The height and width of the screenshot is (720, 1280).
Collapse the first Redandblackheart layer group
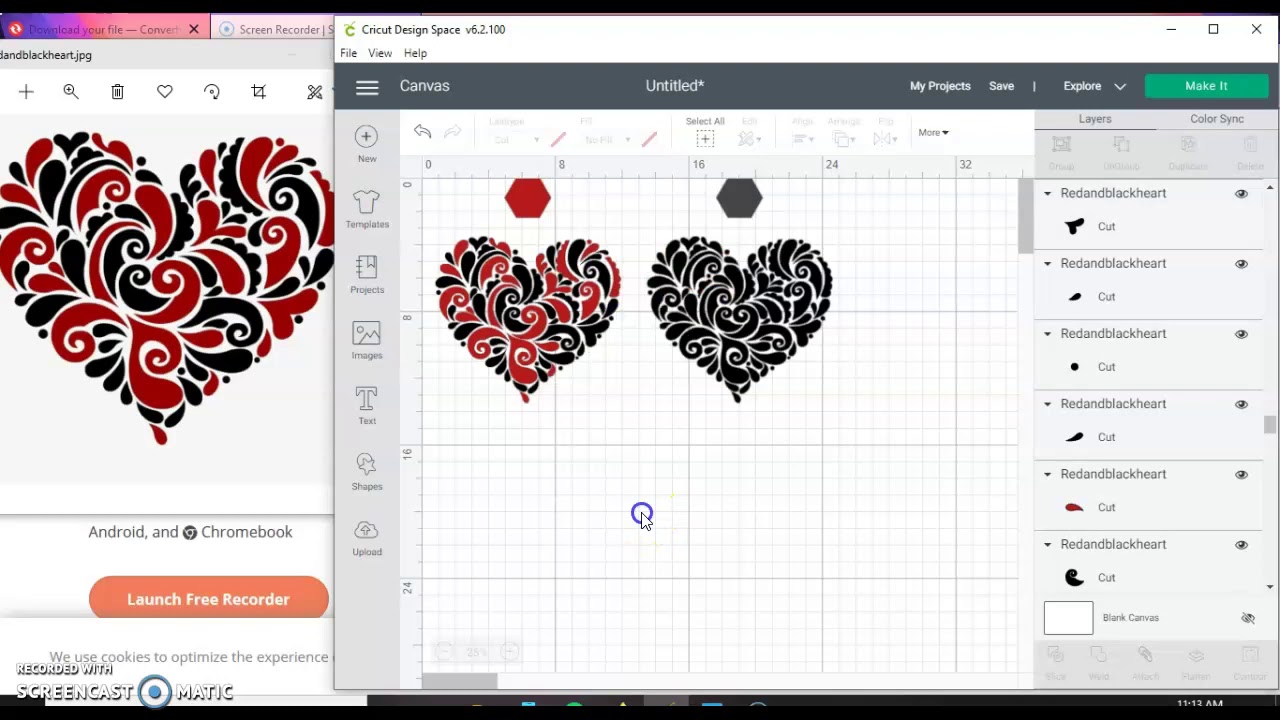(x=1048, y=194)
